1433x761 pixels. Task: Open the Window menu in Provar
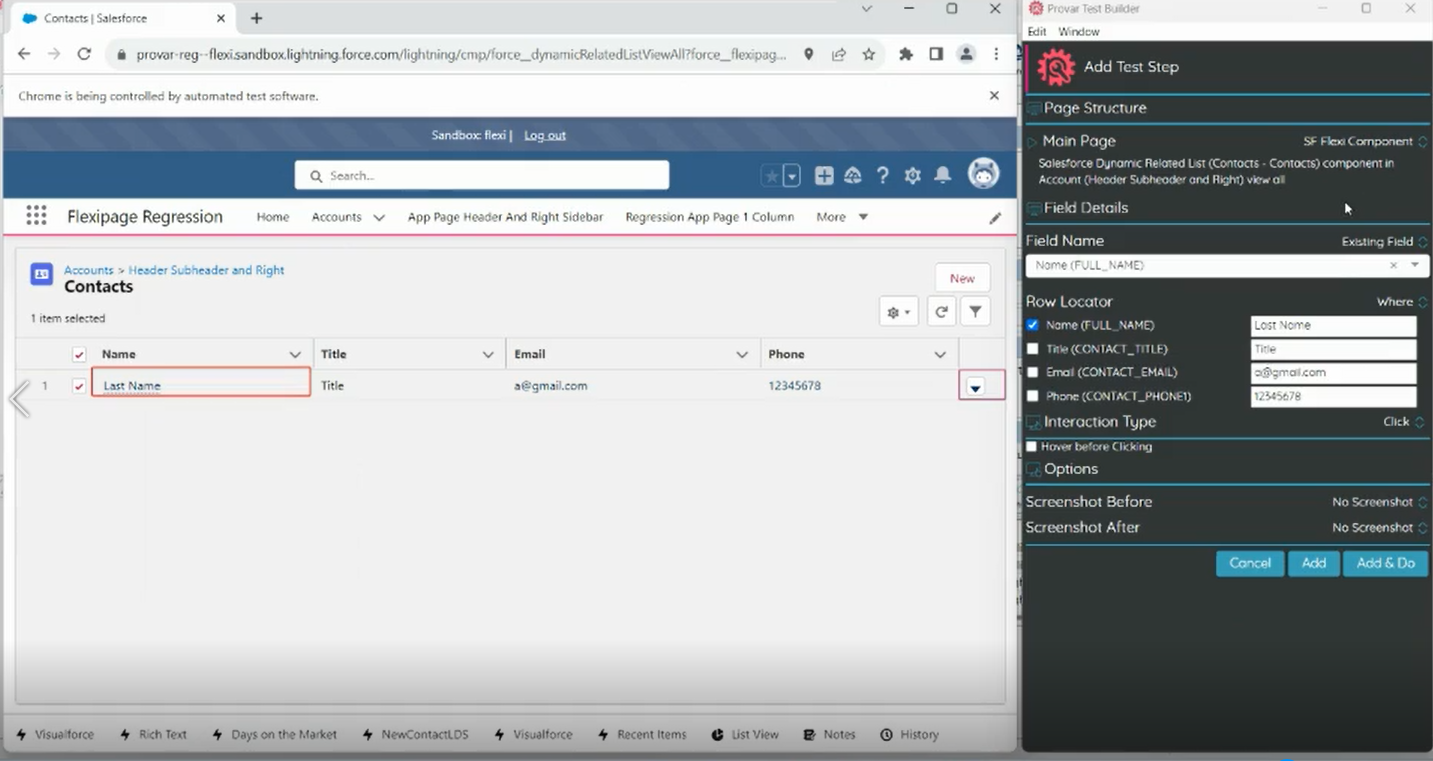[x=1079, y=32]
